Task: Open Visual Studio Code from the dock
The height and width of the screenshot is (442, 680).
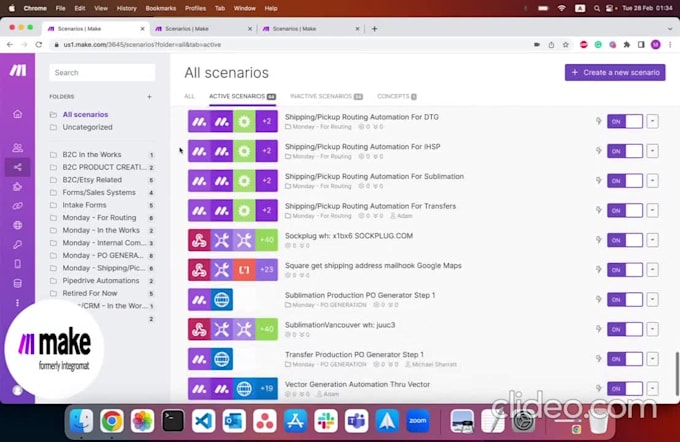Action: (203, 421)
